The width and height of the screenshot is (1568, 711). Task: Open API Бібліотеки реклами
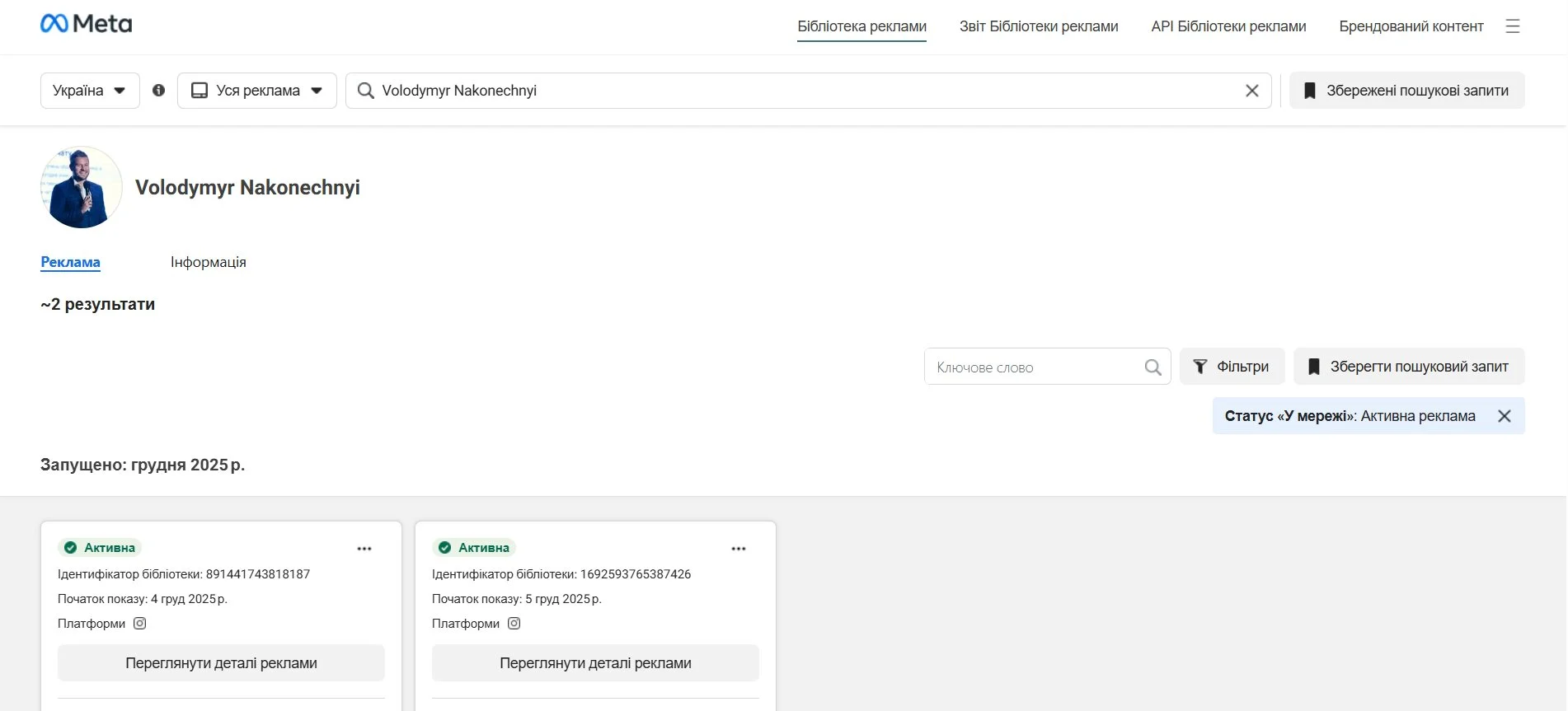[x=1228, y=26]
